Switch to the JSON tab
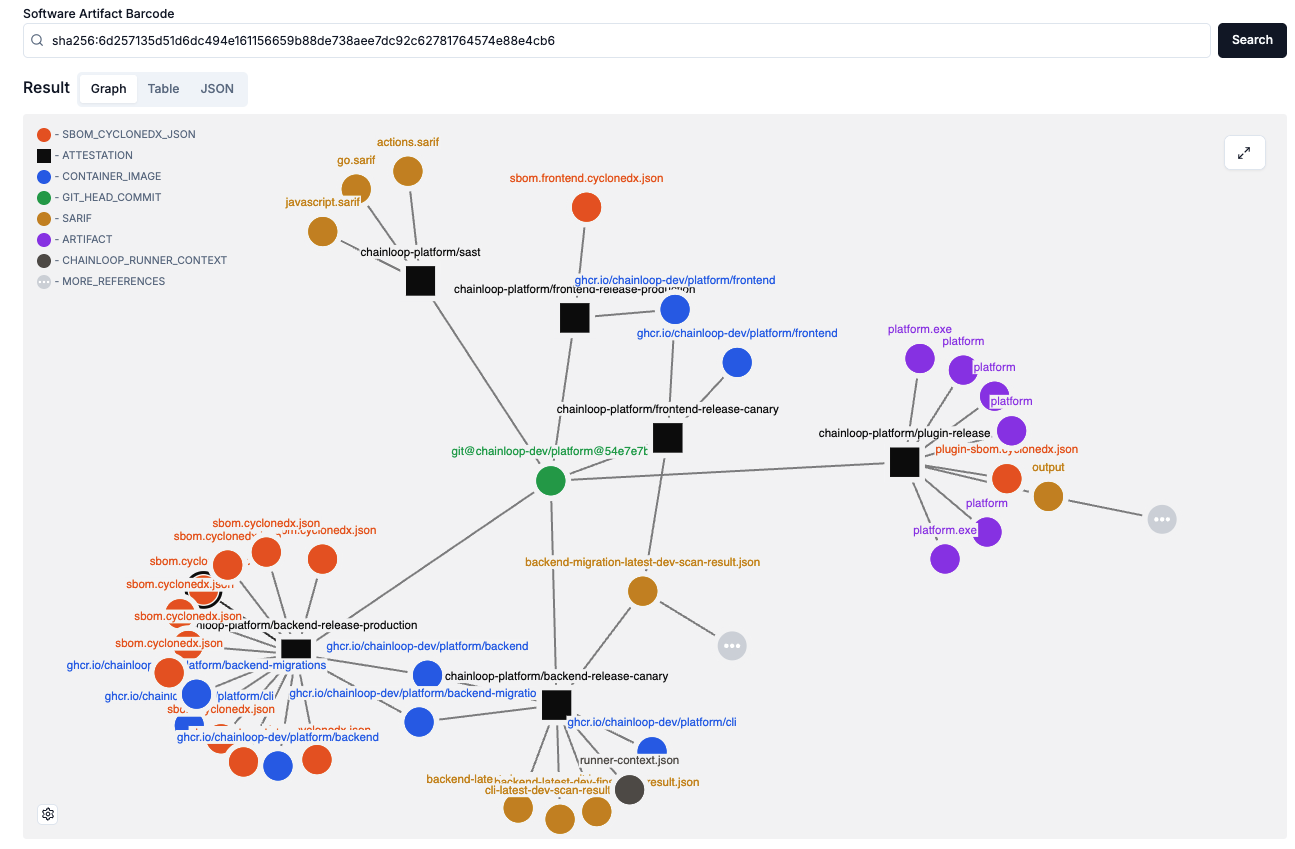Screen dimensions: 1295x849 tap(217, 88)
